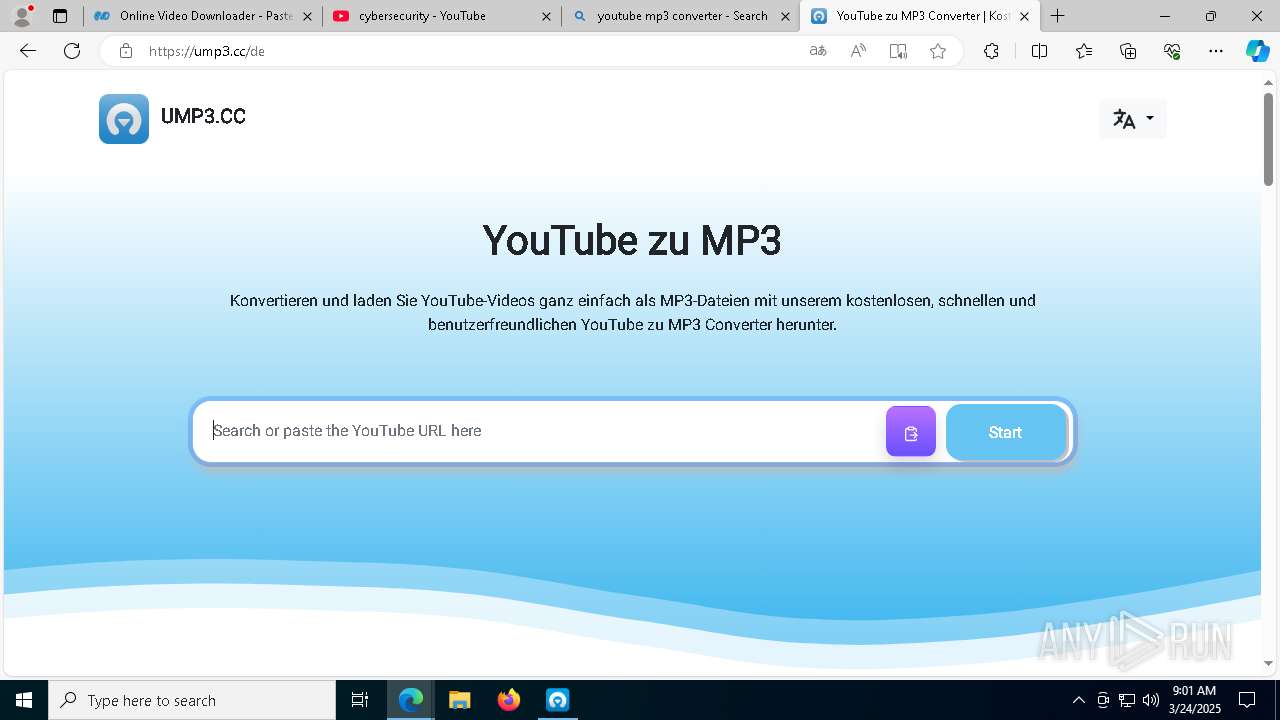Open the browser profile icon
The image size is (1280, 720).
(22, 16)
